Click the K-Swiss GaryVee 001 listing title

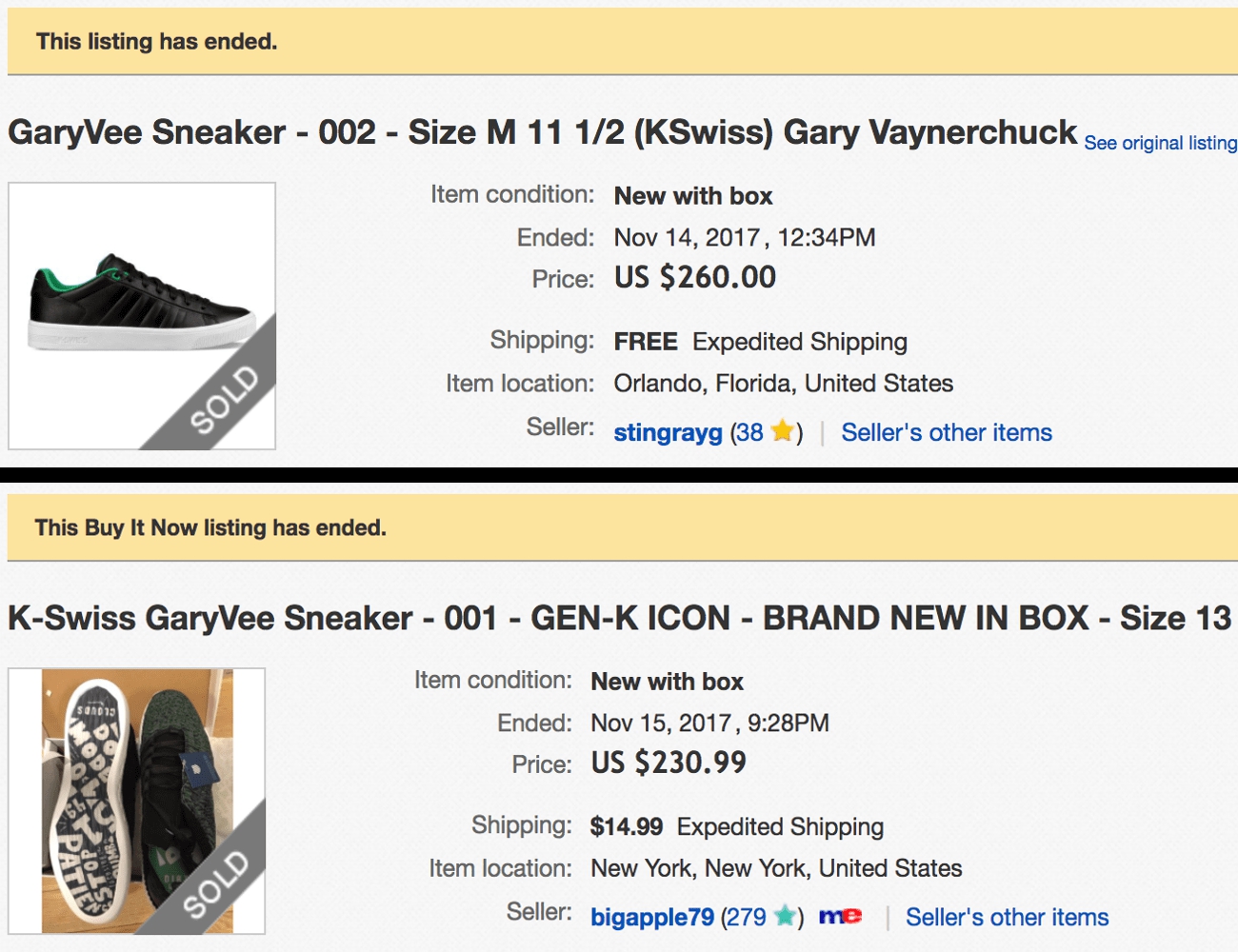(x=619, y=618)
